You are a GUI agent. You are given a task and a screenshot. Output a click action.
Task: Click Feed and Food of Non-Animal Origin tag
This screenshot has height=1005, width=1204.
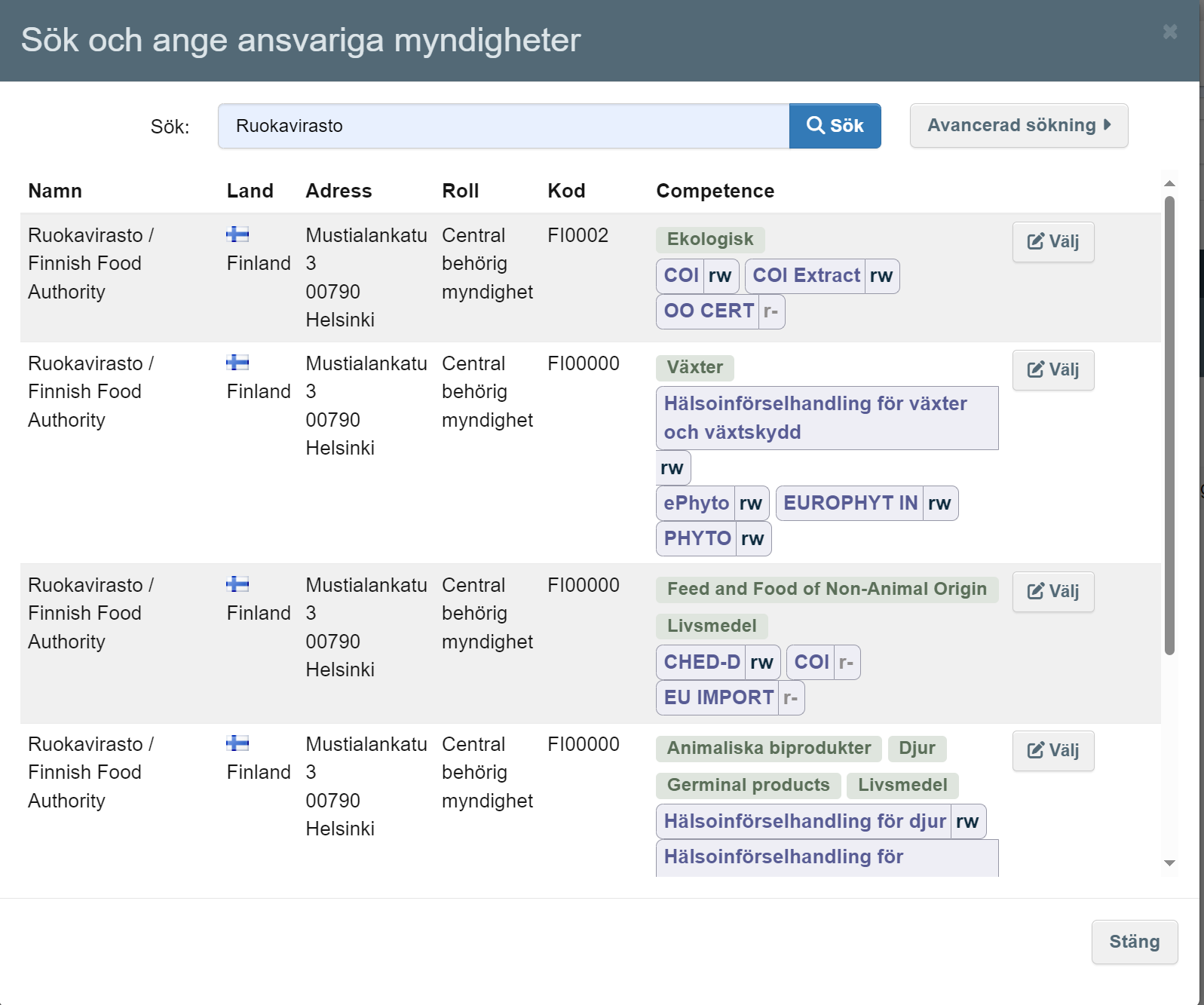point(827,590)
